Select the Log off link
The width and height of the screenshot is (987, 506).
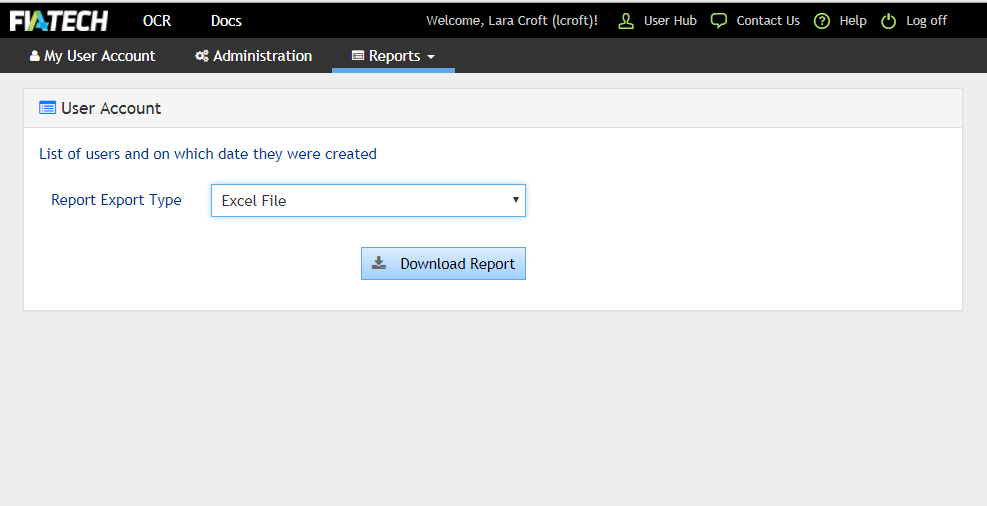[x=926, y=21]
